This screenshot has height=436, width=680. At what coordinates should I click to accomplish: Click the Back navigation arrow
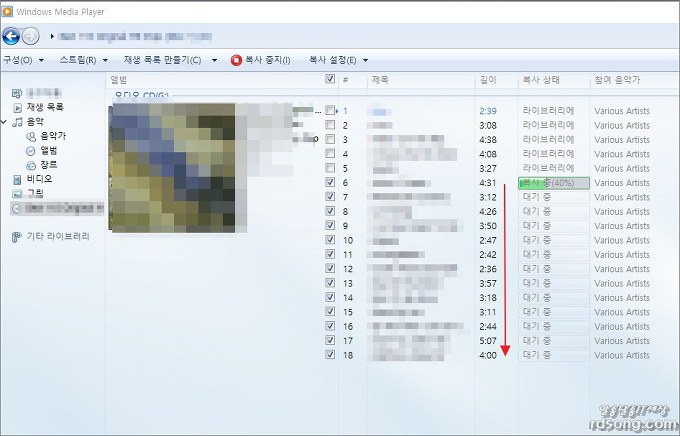(x=11, y=36)
